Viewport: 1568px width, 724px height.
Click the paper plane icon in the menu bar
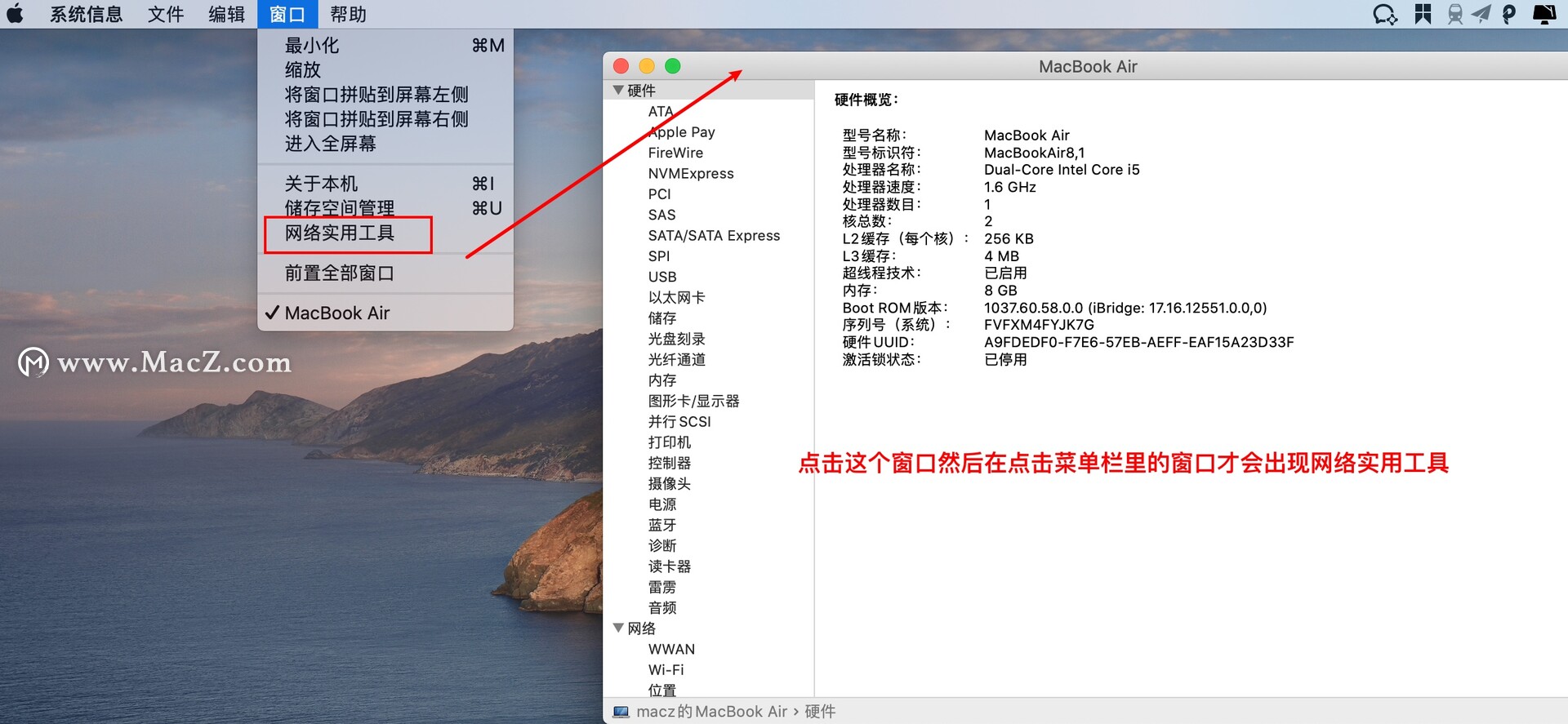1481,14
